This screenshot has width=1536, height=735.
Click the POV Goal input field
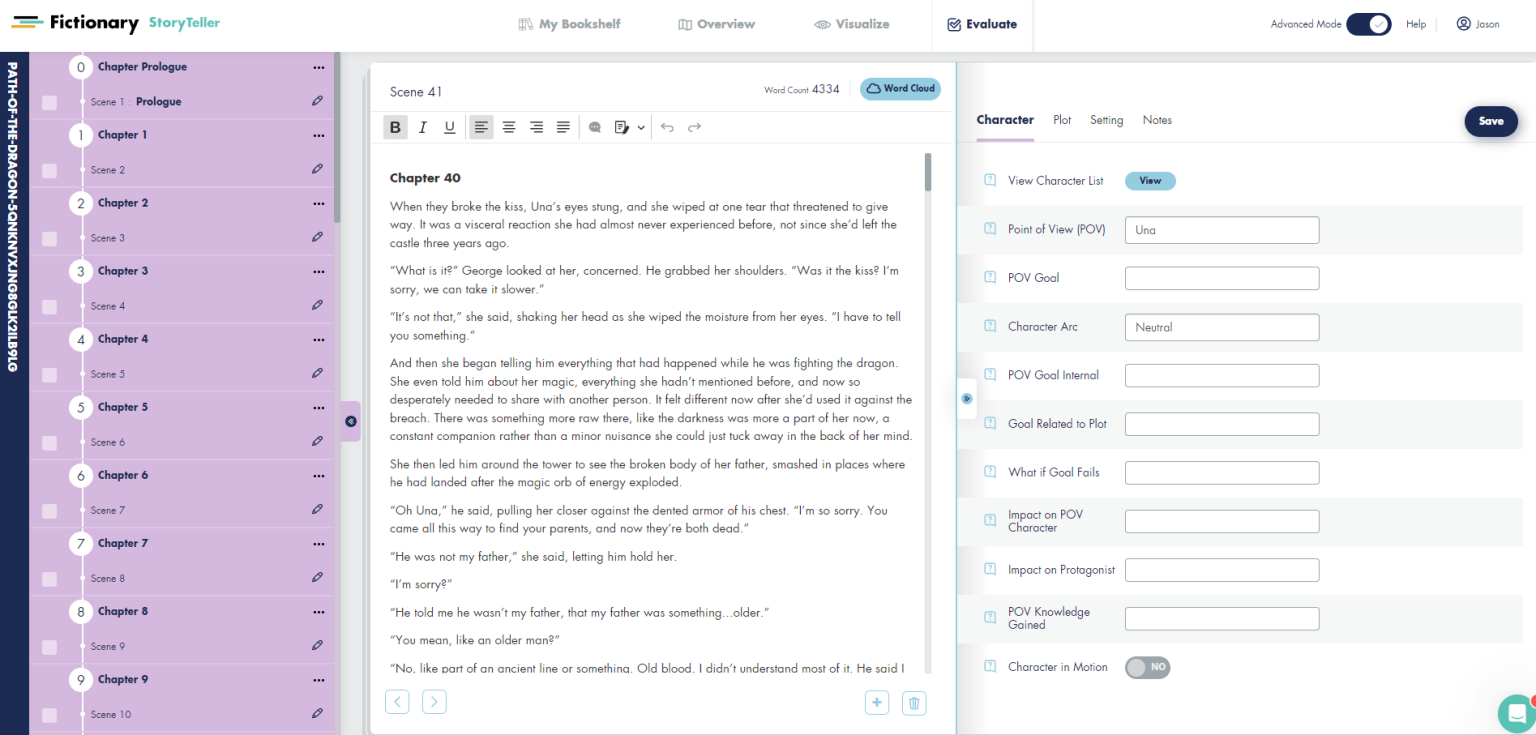tap(1221, 278)
